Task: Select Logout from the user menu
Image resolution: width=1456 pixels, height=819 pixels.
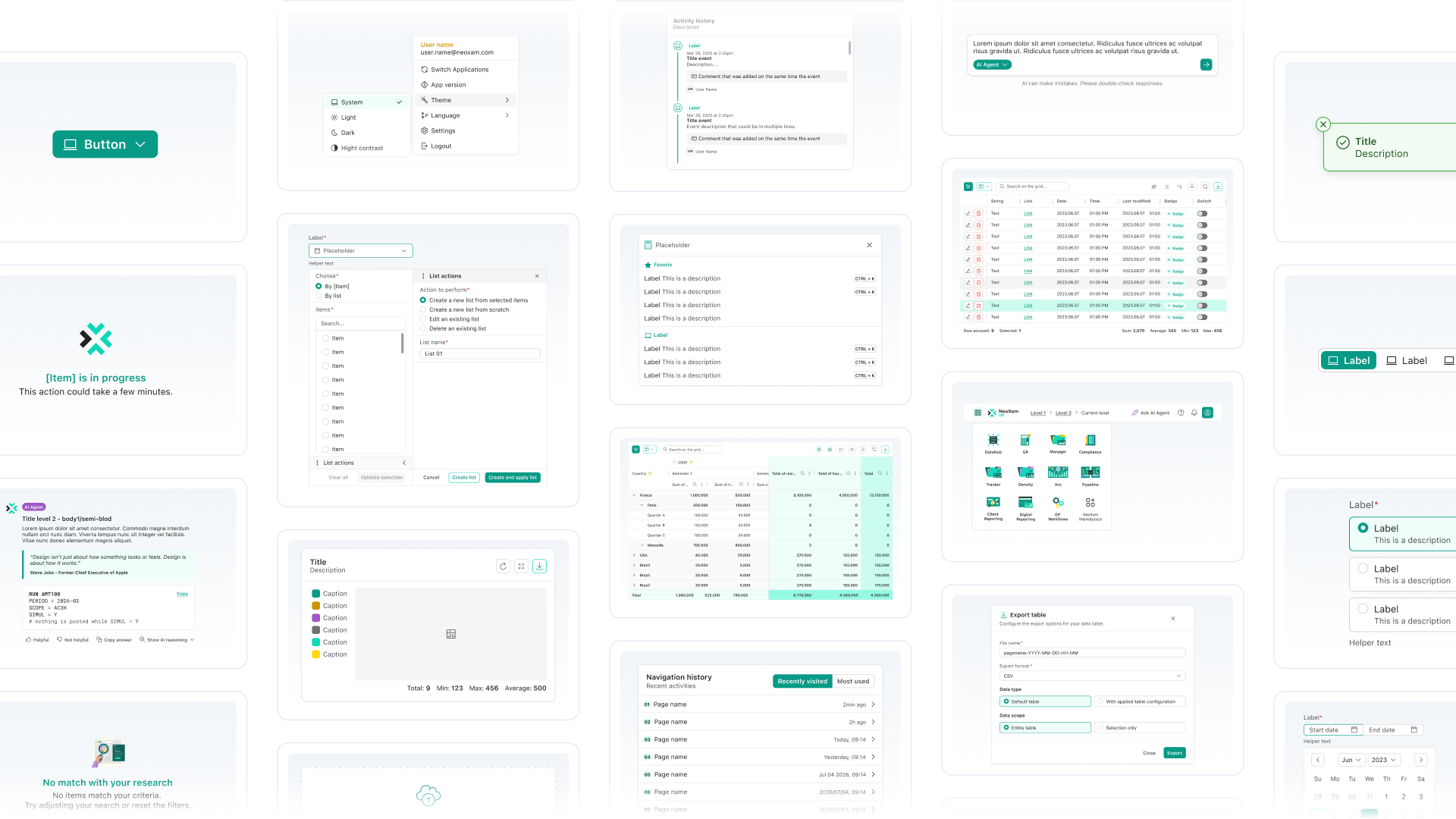Action: tap(466, 146)
